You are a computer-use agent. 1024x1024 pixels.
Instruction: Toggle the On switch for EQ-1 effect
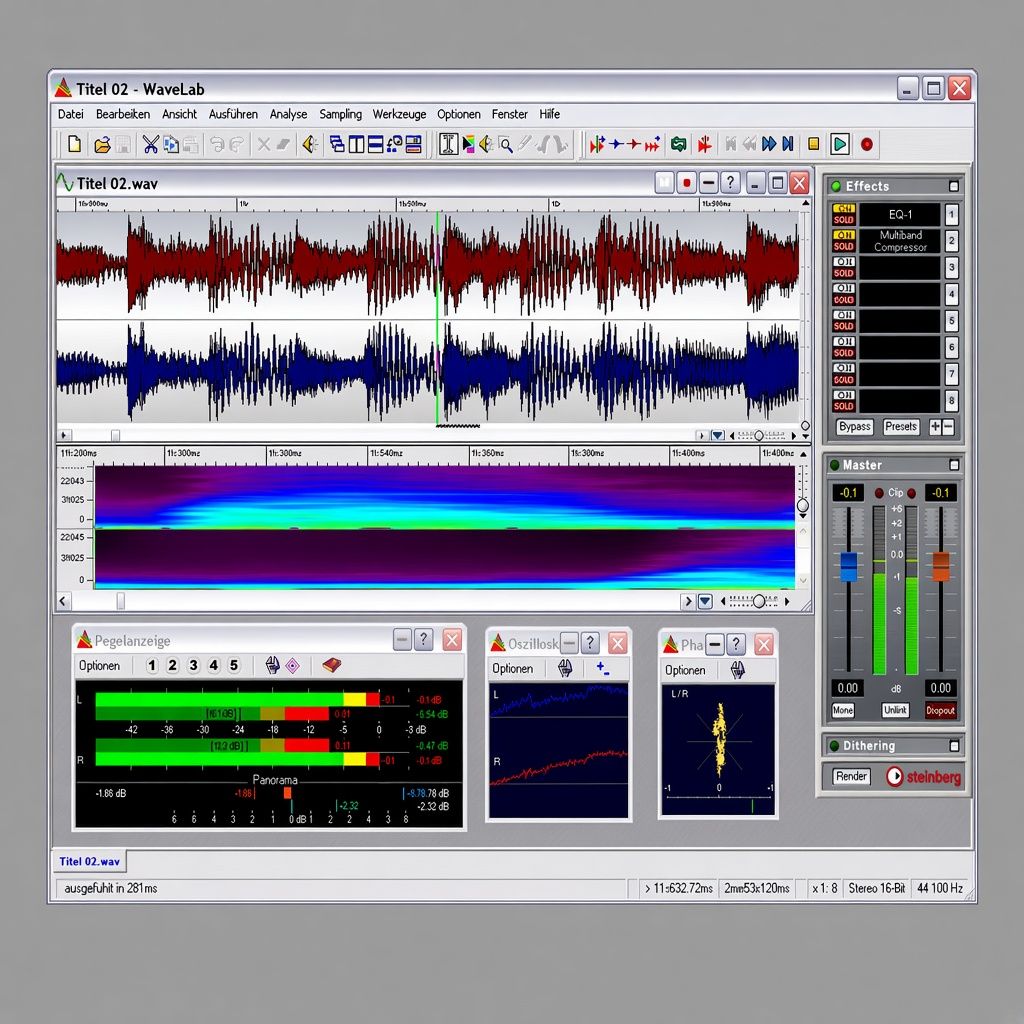tap(844, 208)
